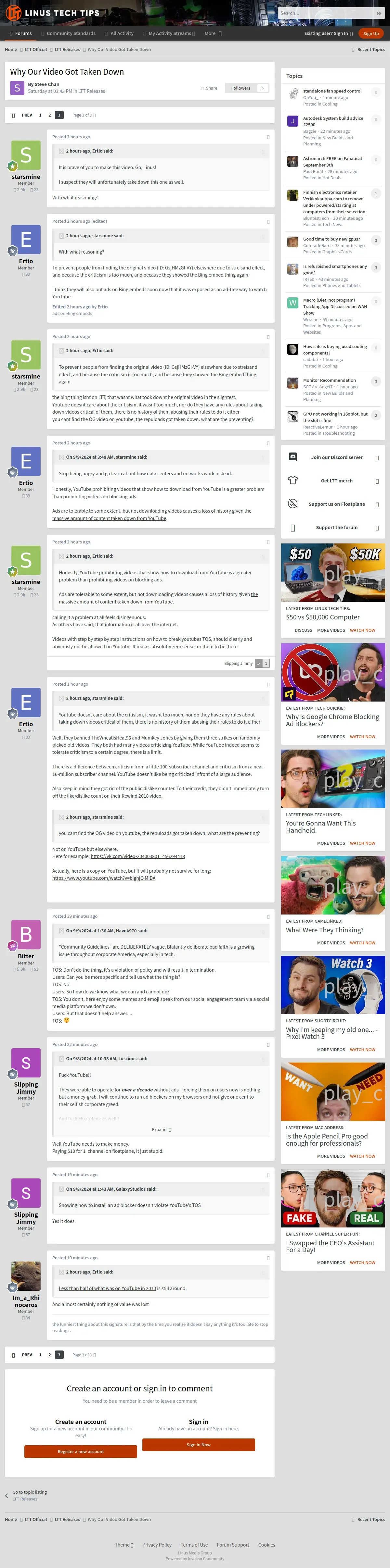Open Privacy Policy footer link

pyautogui.click(x=157, y=1545)
